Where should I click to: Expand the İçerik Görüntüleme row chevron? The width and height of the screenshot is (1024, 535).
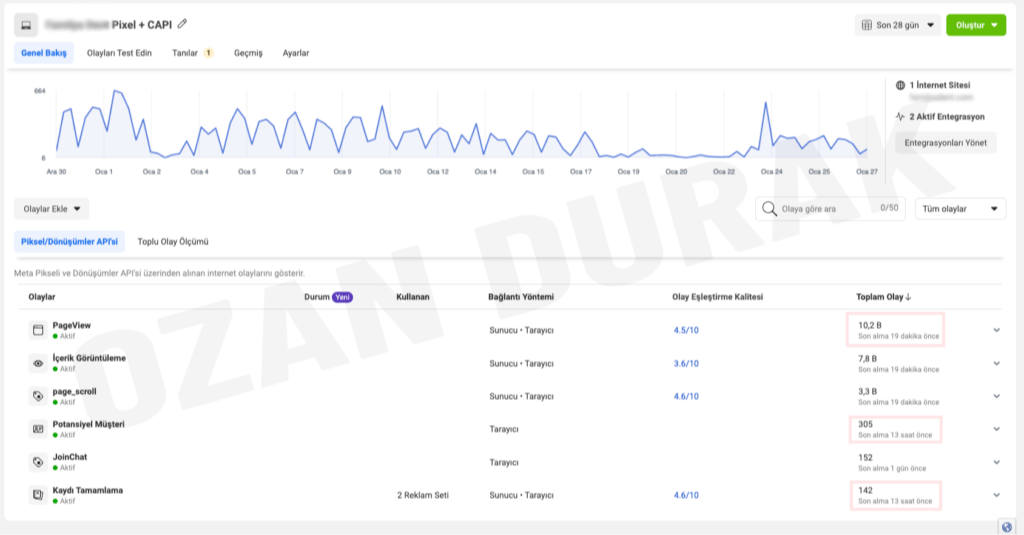pos(997,363)
